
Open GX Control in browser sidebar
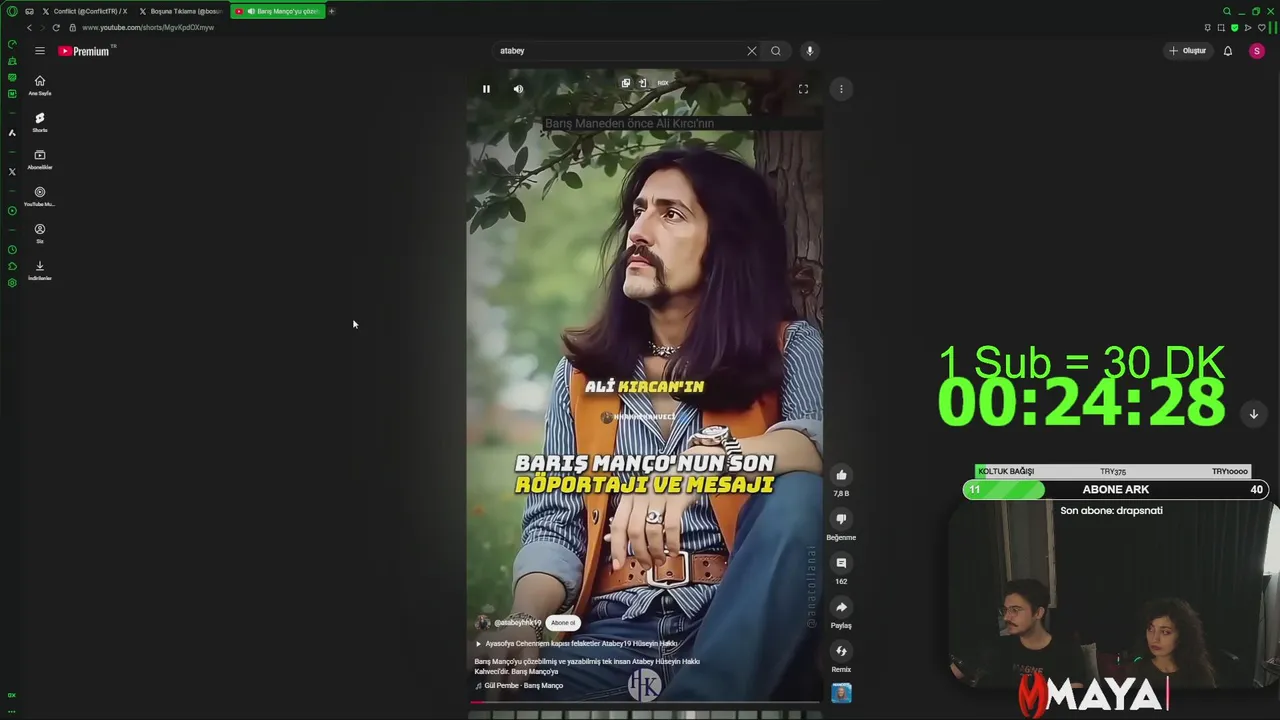[12, 44]
